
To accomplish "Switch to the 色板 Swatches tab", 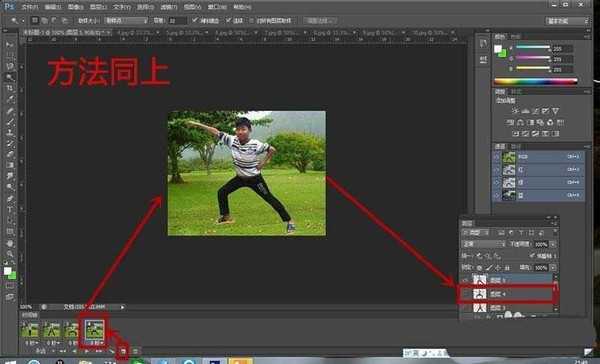I will click(516, 37).
